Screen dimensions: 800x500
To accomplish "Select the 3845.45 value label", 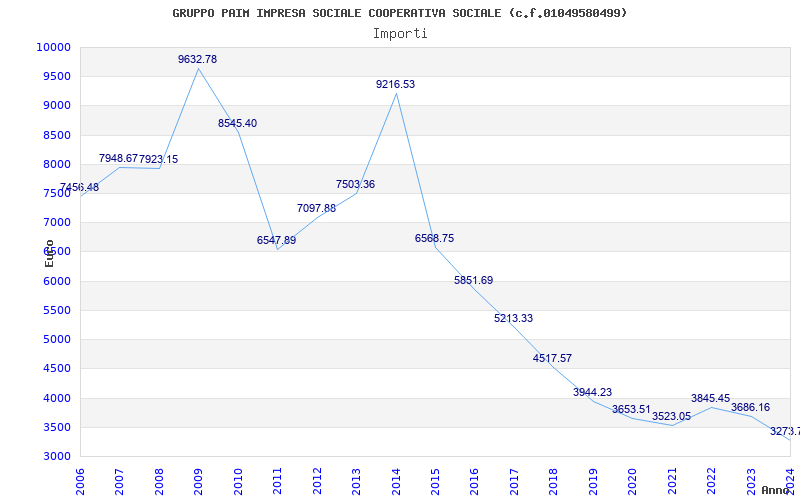I will (x=711, y=398).
